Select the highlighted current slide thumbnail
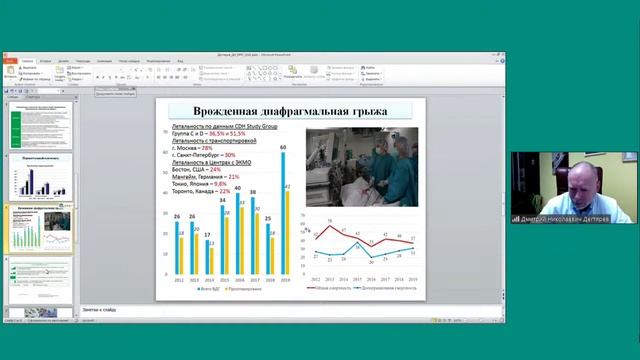Viewport: 640px width, 360px height. (41, 229)
